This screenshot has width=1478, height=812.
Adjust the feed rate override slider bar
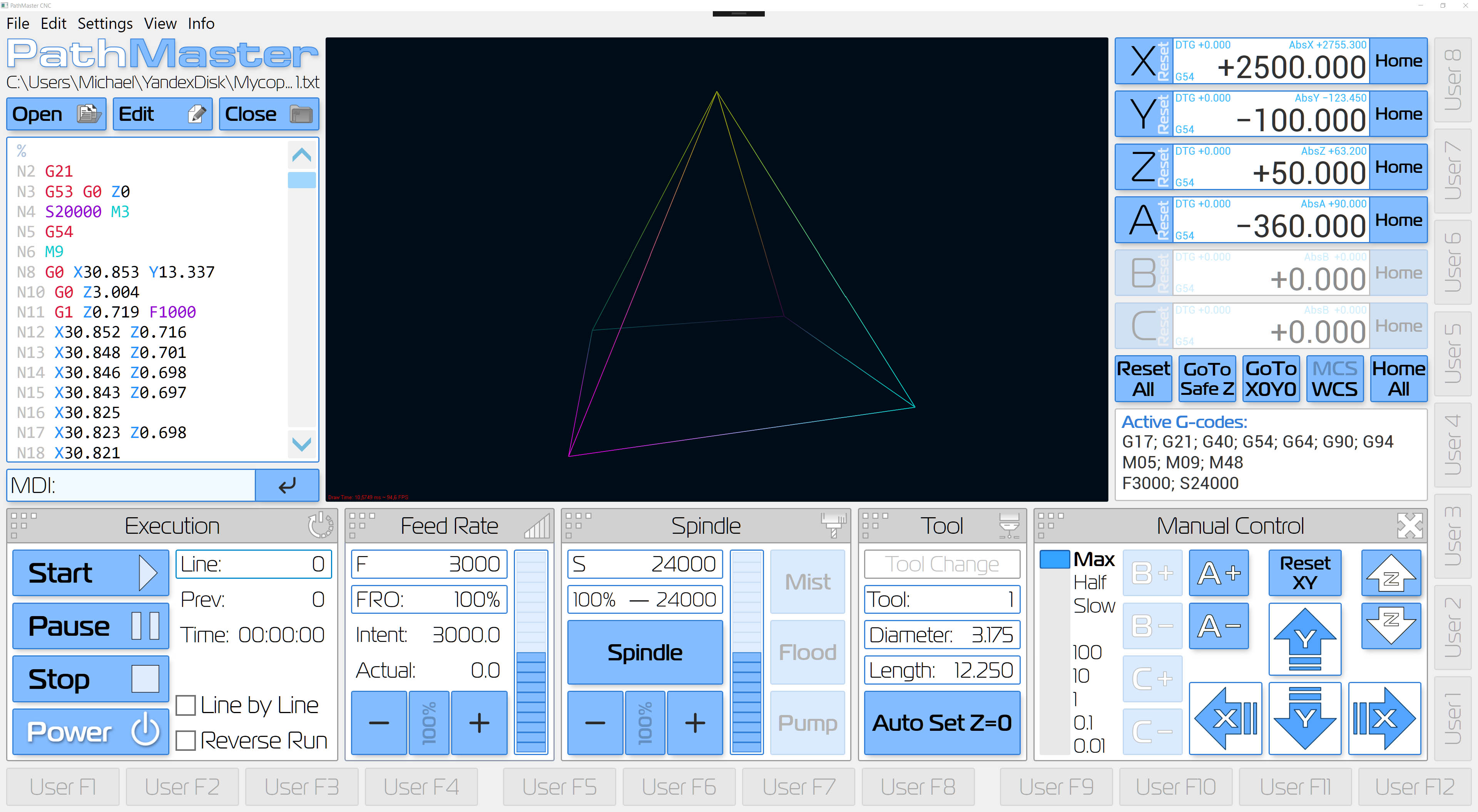coord(531,651)
